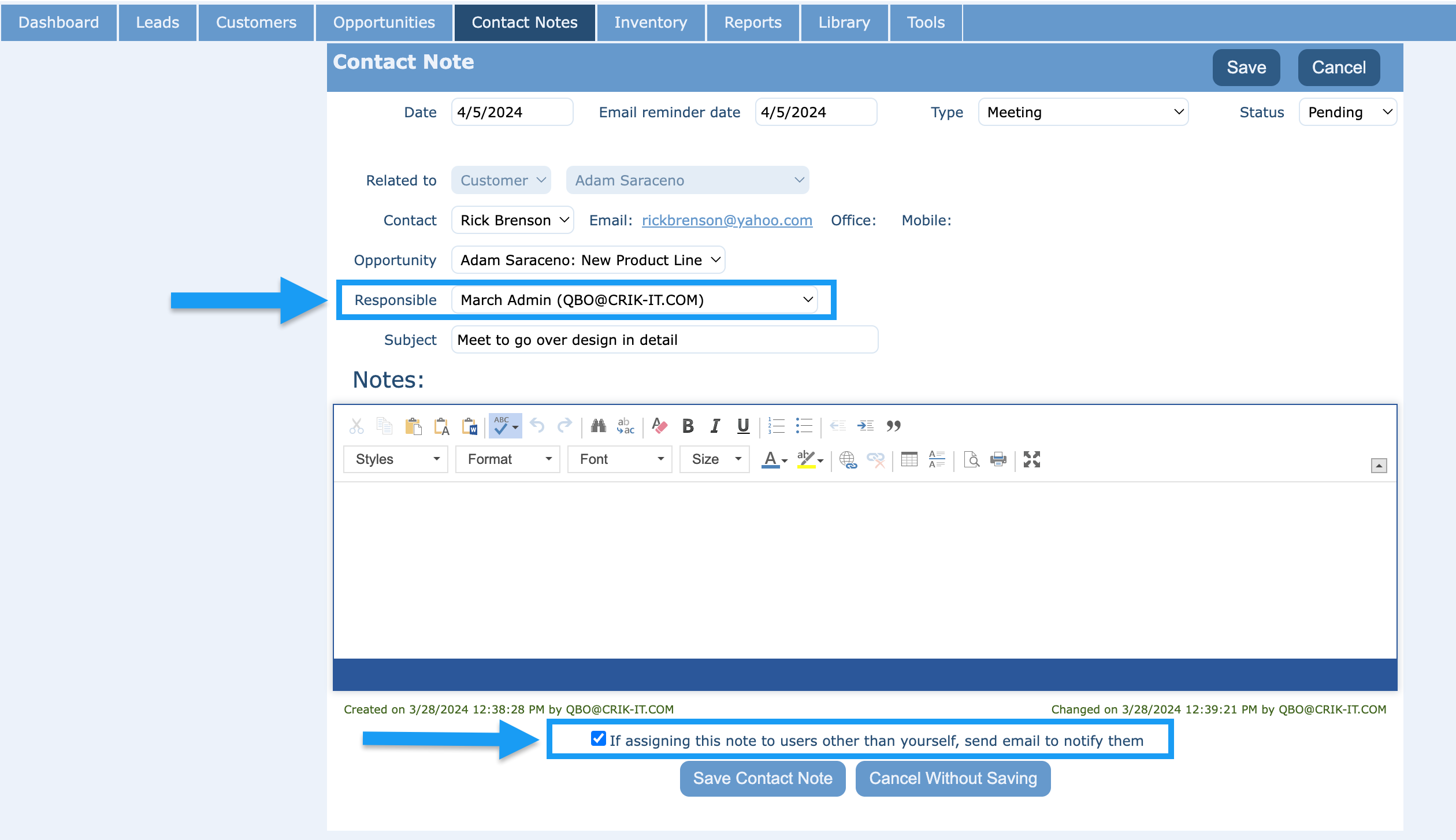
Task: Open the Opportunities tab
Action: (384, 22)
